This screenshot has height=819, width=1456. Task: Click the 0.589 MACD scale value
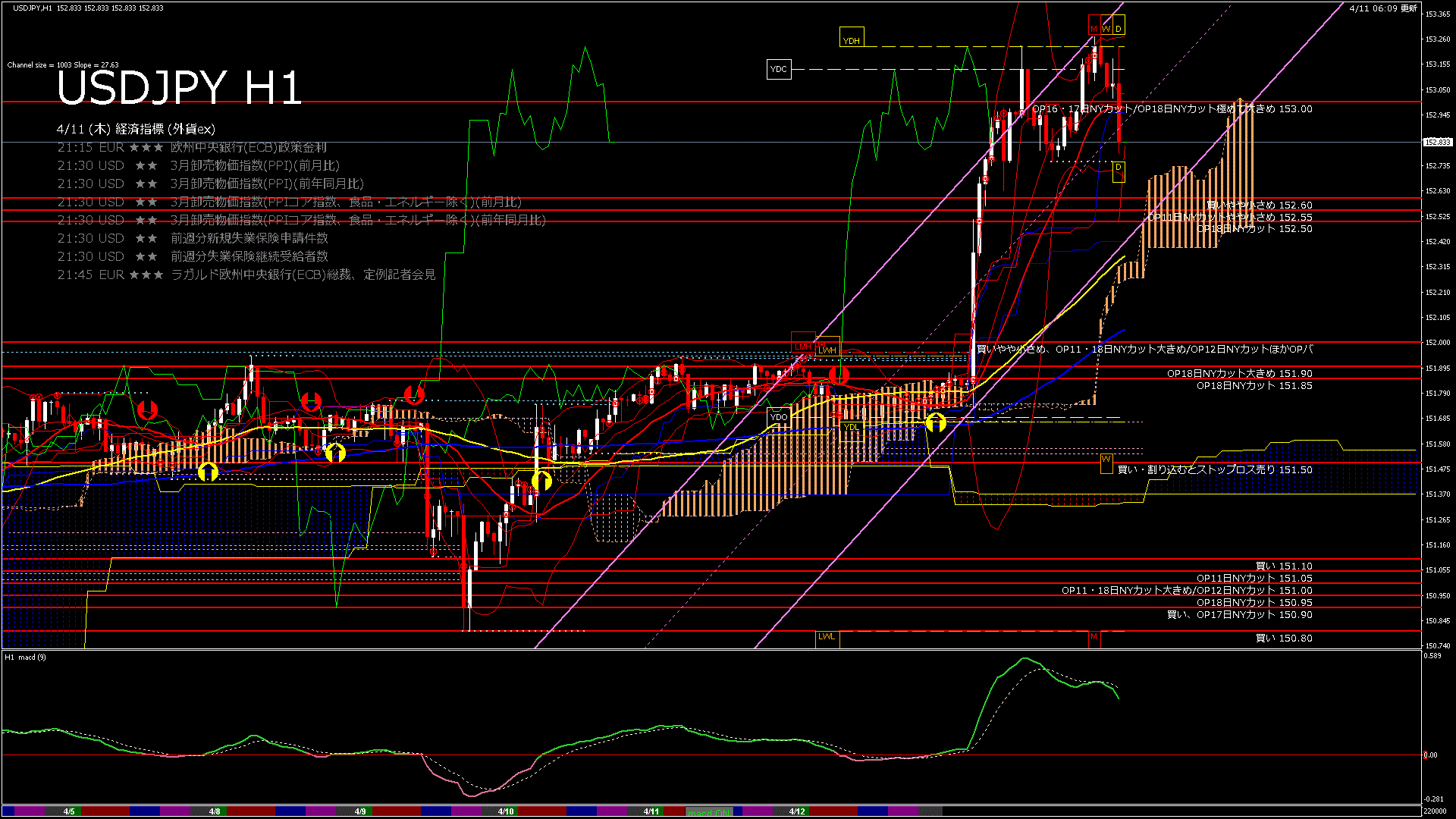(1432, 656)
